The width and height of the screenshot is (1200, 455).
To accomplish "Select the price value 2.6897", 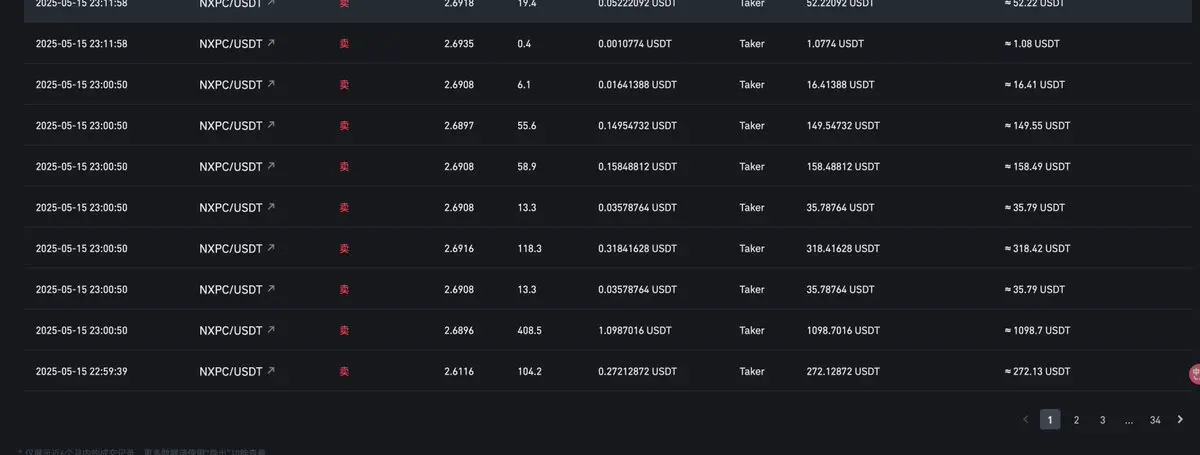I will pos(459,126).
